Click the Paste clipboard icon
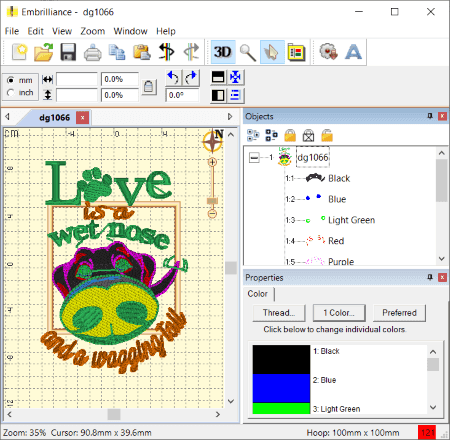The image size is (450, 440). [142, 52]
